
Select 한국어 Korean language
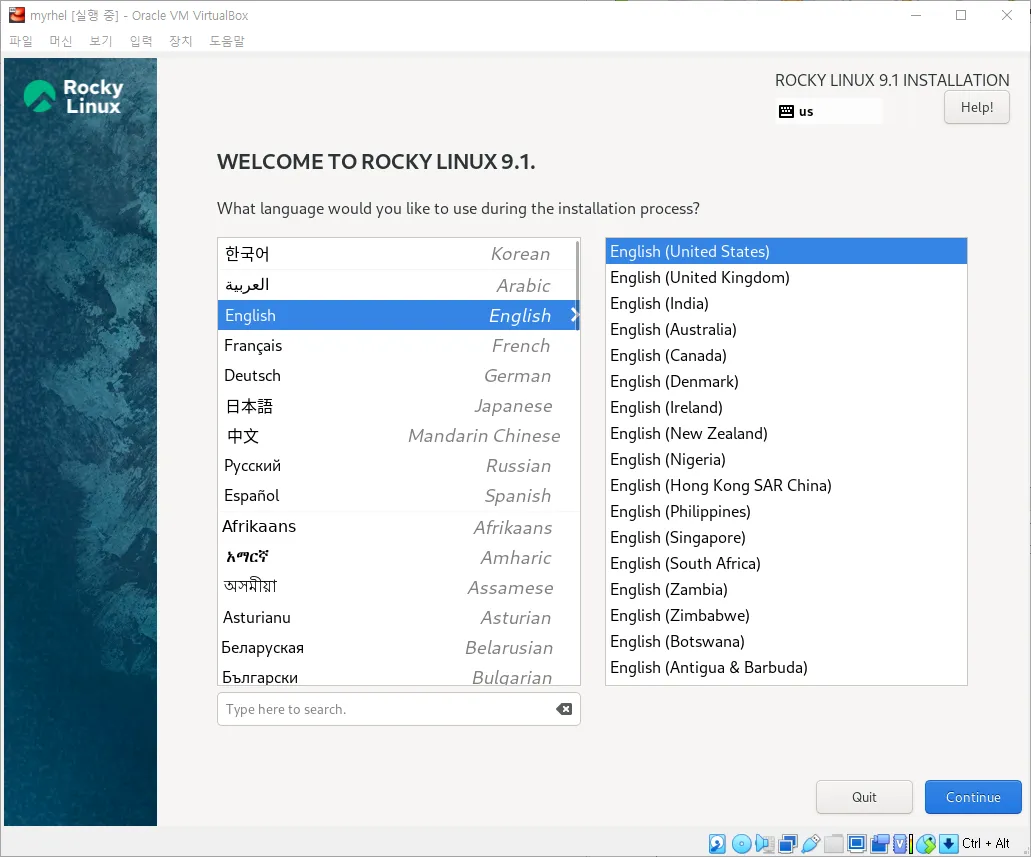[398, 254]
